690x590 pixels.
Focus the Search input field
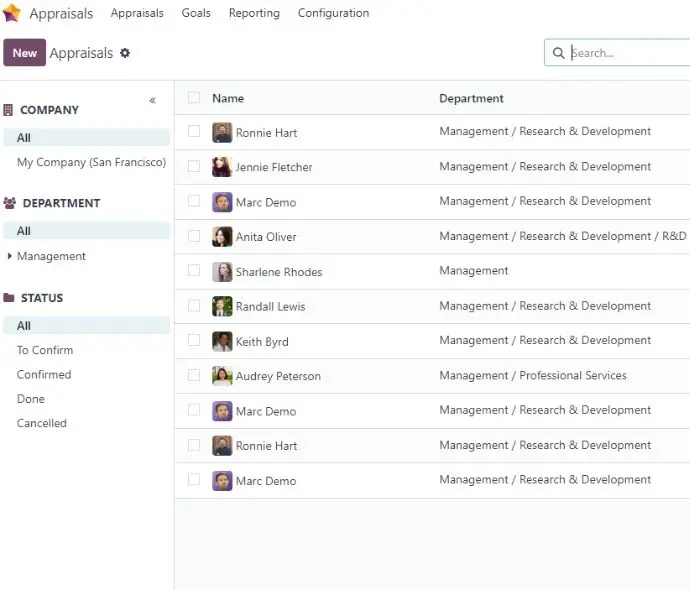tap(629, 53)
